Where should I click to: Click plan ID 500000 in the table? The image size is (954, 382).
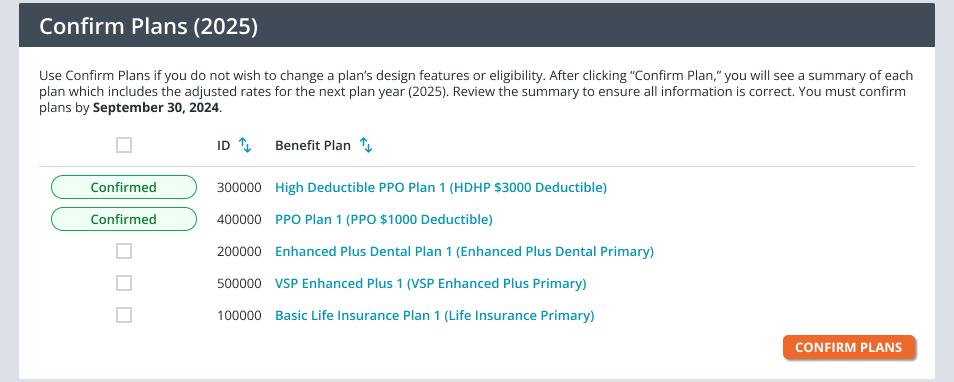click(239, 283)
